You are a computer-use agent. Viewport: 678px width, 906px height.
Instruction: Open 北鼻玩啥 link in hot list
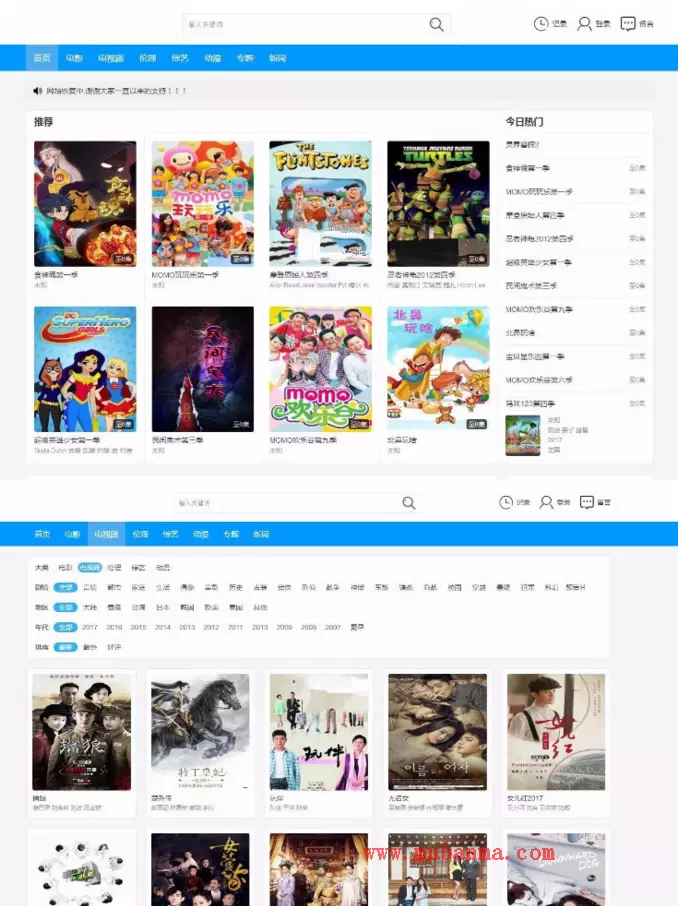pyautogui.click(x=521, y=333)
